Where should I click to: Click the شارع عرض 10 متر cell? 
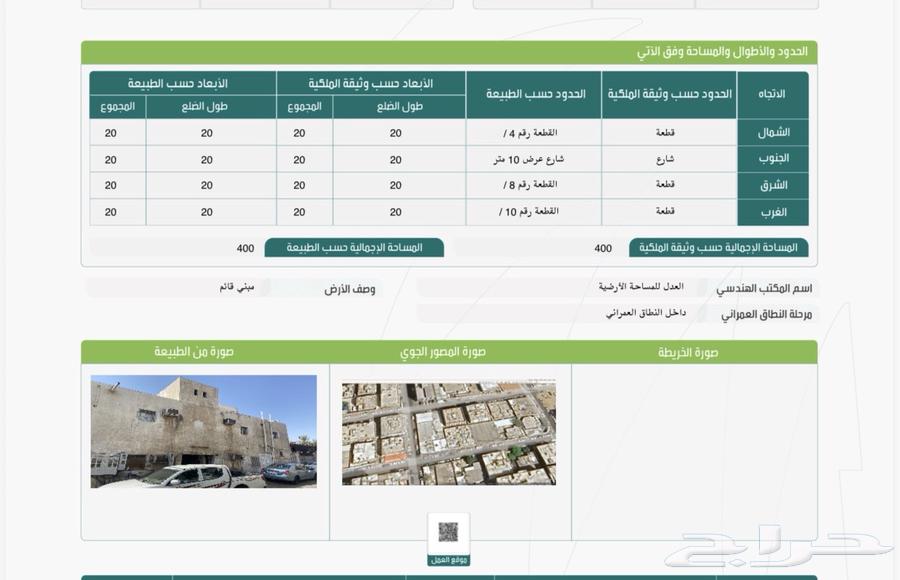535,159
